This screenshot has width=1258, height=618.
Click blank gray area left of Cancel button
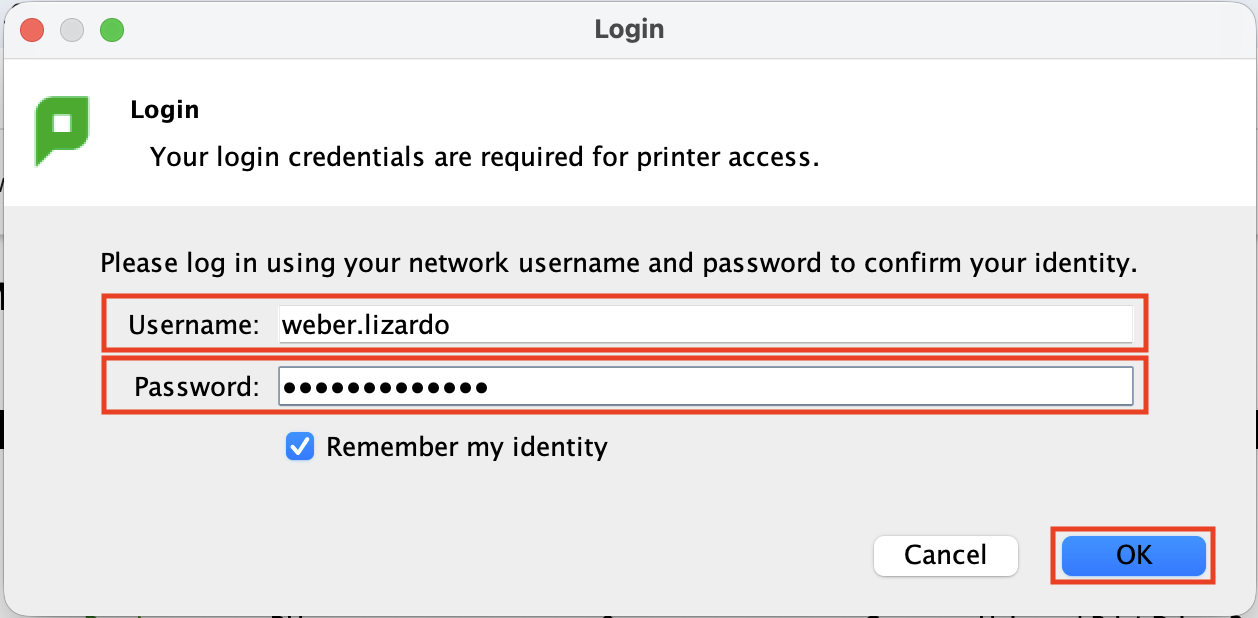(x=500, y=555)
